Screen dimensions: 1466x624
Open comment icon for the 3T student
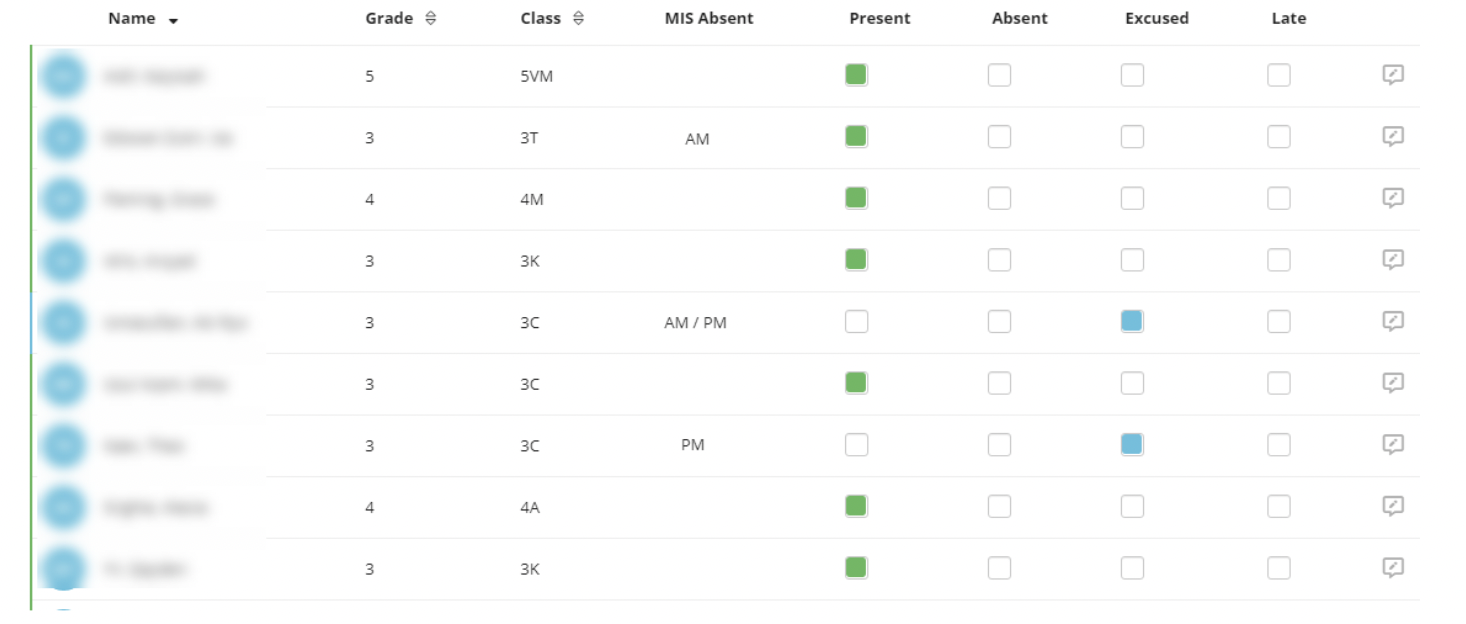tap(1393, 137)
